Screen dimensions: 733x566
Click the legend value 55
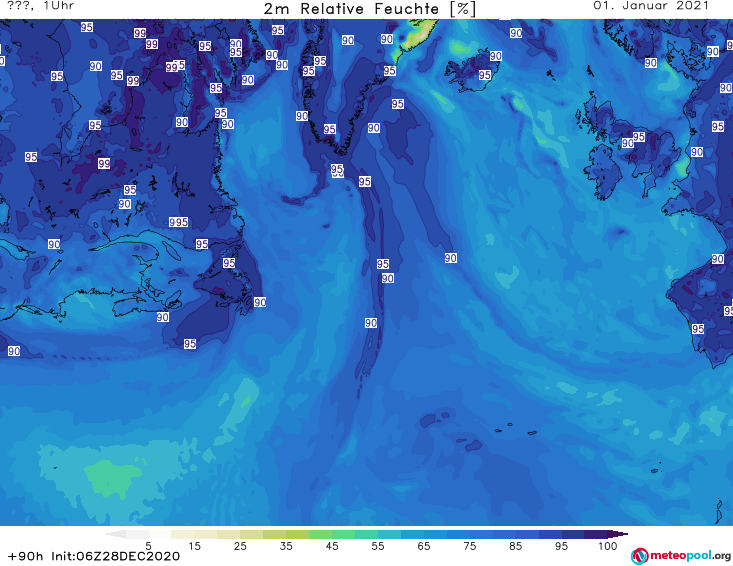(378, 546)
